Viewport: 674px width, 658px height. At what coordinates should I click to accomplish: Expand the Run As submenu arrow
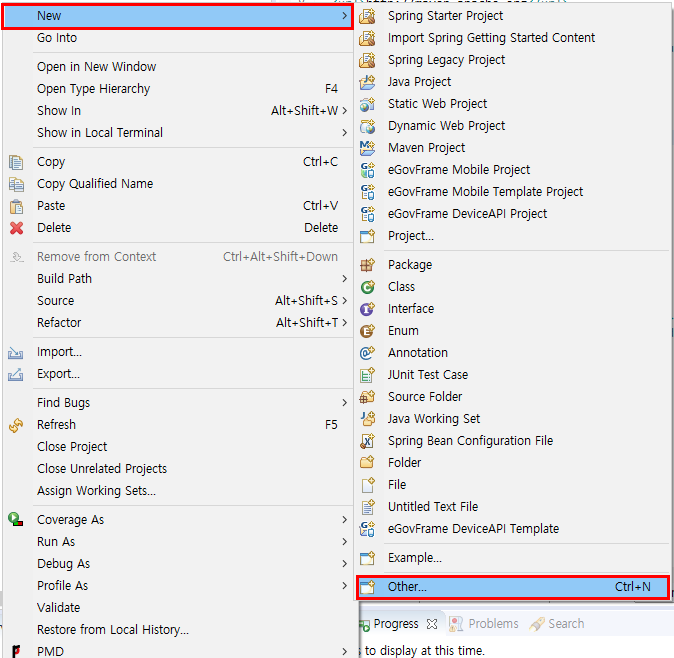tap(344, 542)
